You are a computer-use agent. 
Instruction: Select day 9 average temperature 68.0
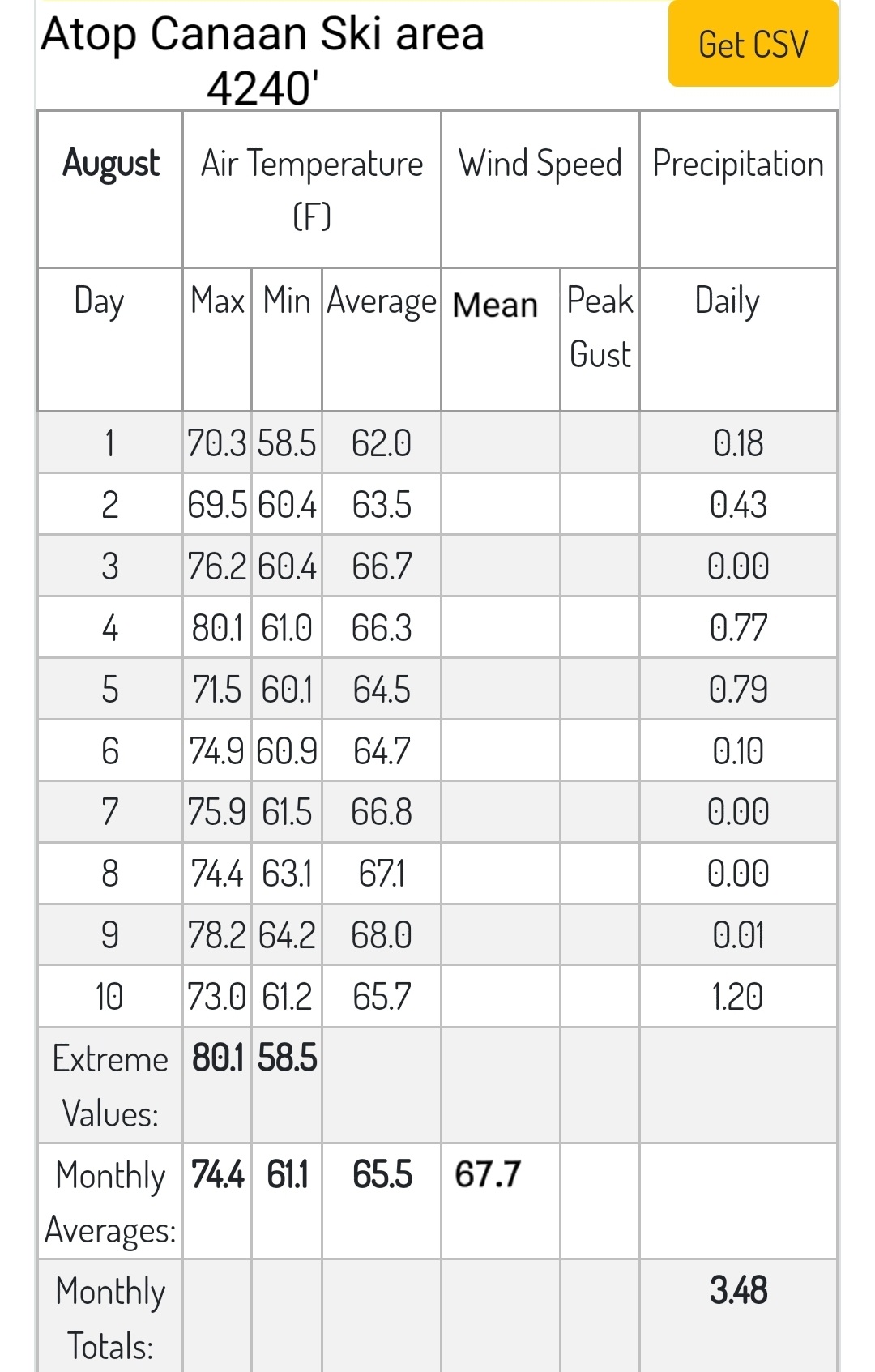tap(382, 935)
